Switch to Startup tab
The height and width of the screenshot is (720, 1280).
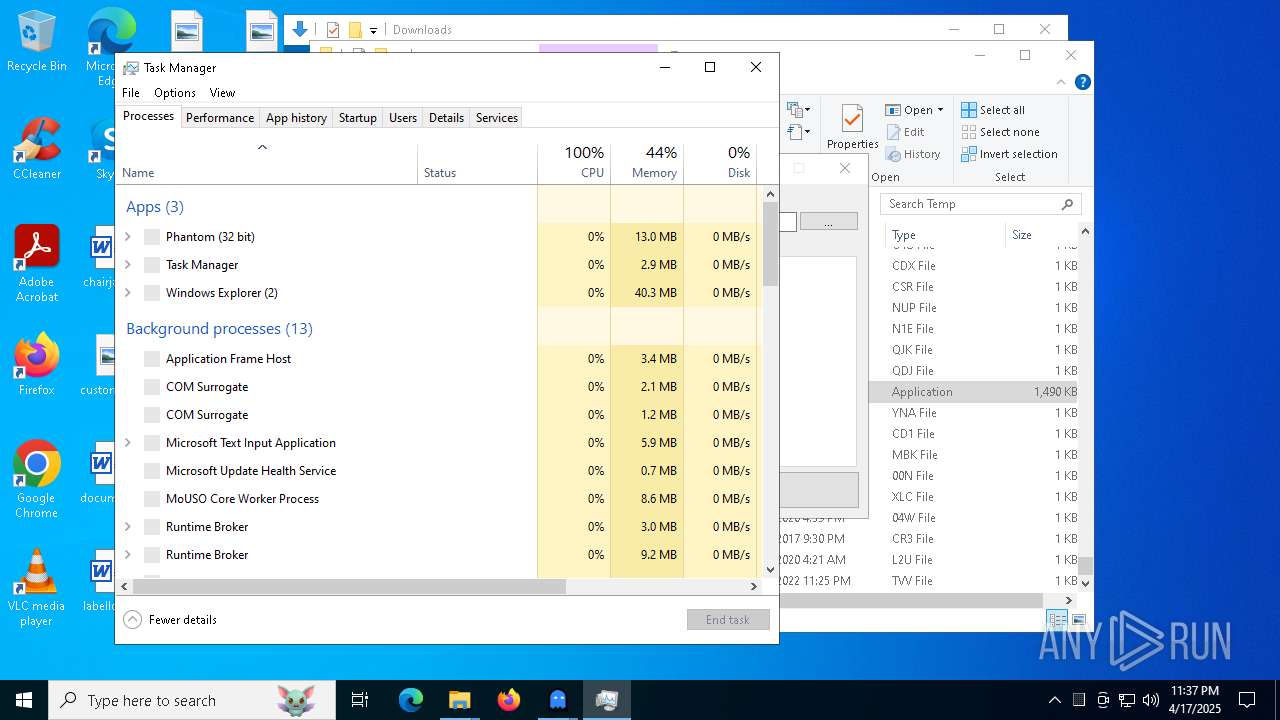[x=357, y=118]
